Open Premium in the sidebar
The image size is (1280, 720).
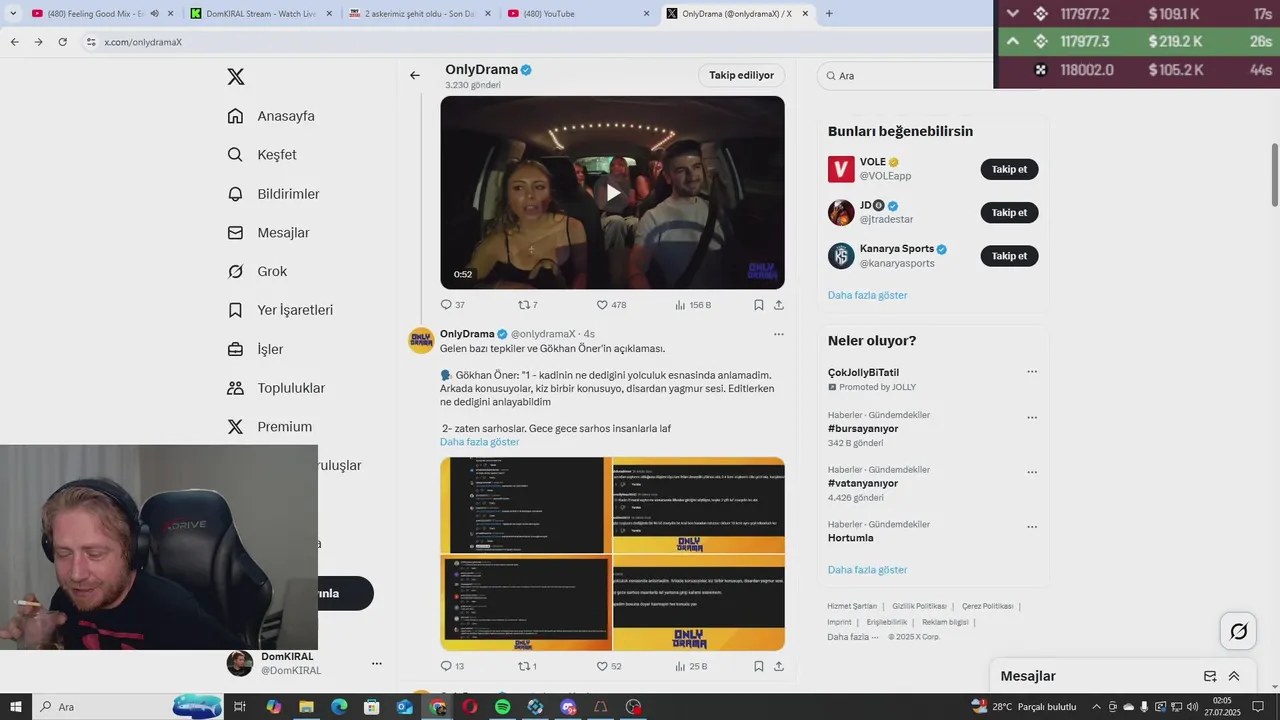[x=269, y=427]
